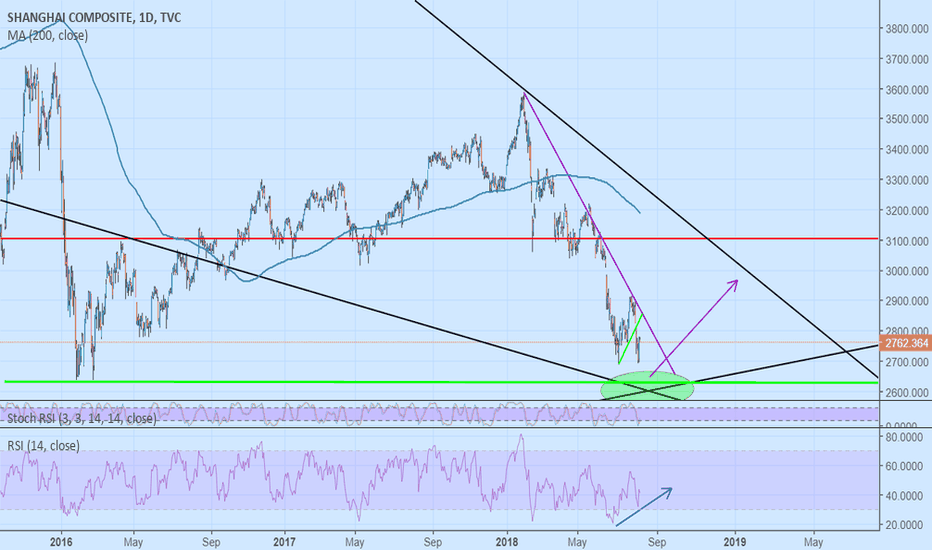Click the 3000.000 price axis label
The height and width of the screenshot is (550, 932).
(906, 271)
